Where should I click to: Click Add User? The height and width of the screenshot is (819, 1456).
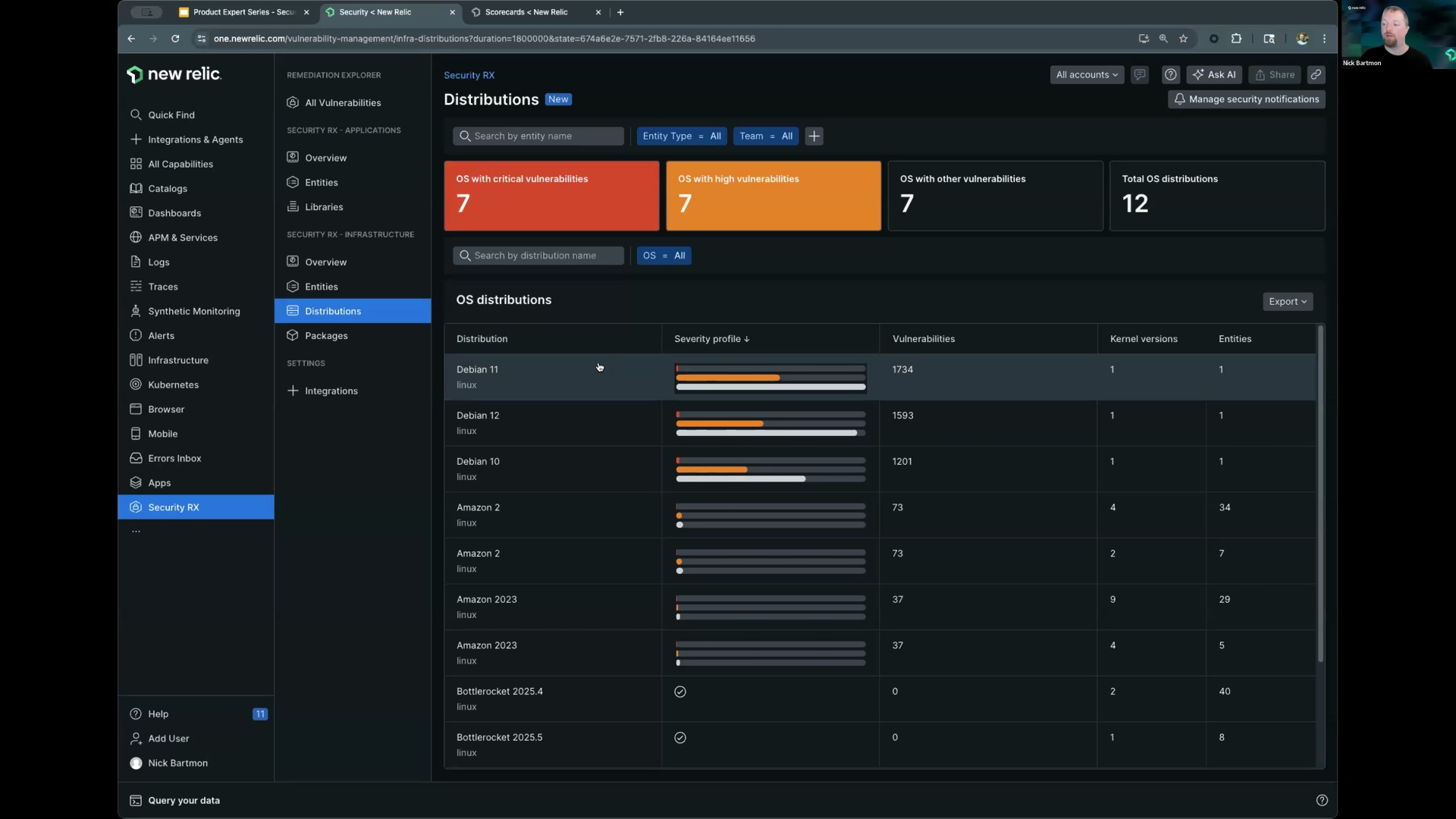pyautogui.click(x=168, y=739)
